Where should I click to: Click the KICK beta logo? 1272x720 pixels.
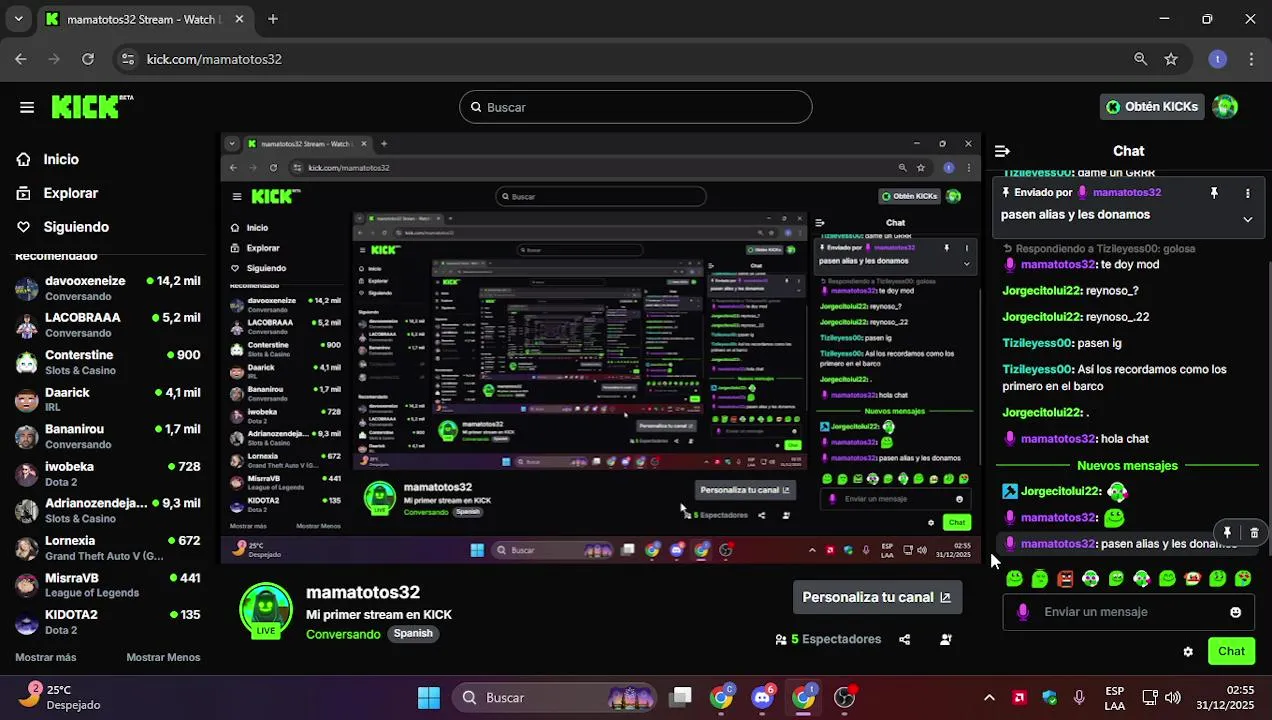tap(92, 107)
